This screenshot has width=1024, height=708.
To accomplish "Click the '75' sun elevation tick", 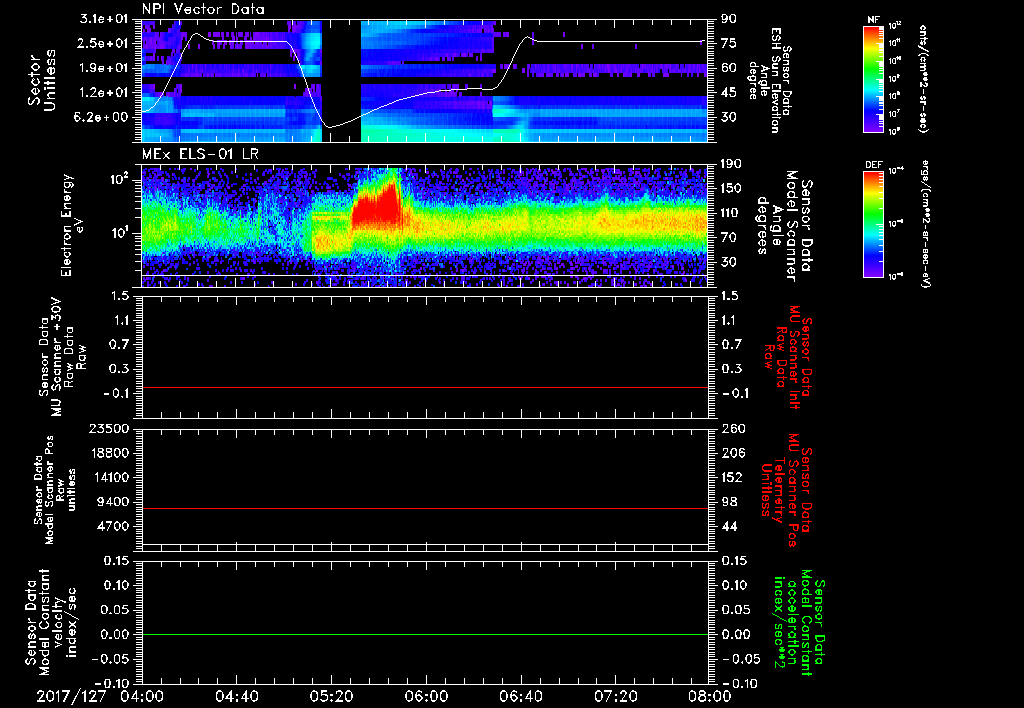I will pyautogui.click(x=729, y=43).
